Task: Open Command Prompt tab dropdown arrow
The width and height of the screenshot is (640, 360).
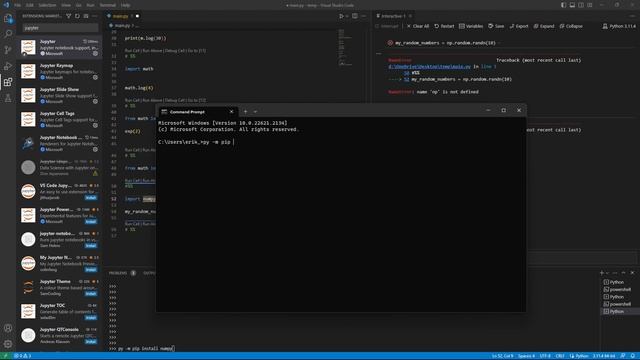Action: [256, 111]
